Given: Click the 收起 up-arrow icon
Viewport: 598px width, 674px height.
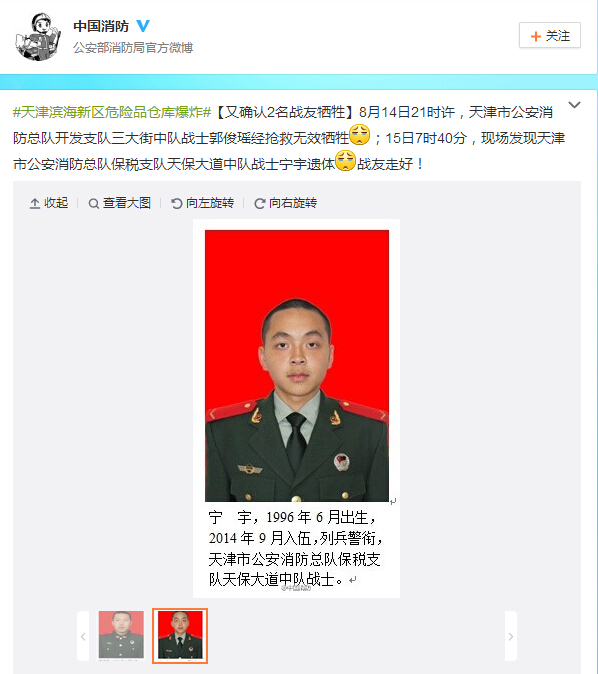Looking at the screenshot, I should point(35,203).
